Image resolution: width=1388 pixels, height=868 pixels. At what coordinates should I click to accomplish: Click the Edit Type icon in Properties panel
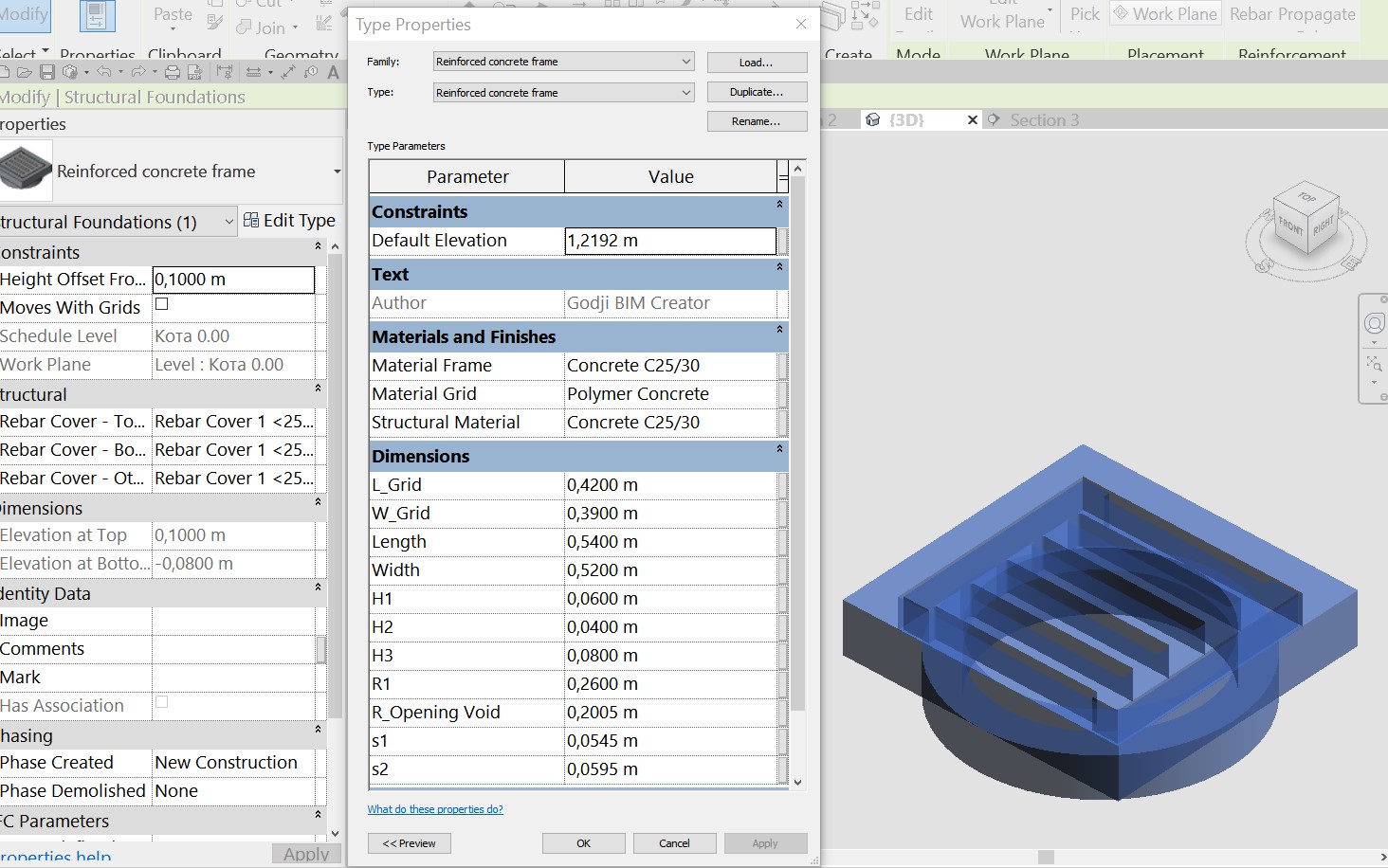(x=251, y=220)
